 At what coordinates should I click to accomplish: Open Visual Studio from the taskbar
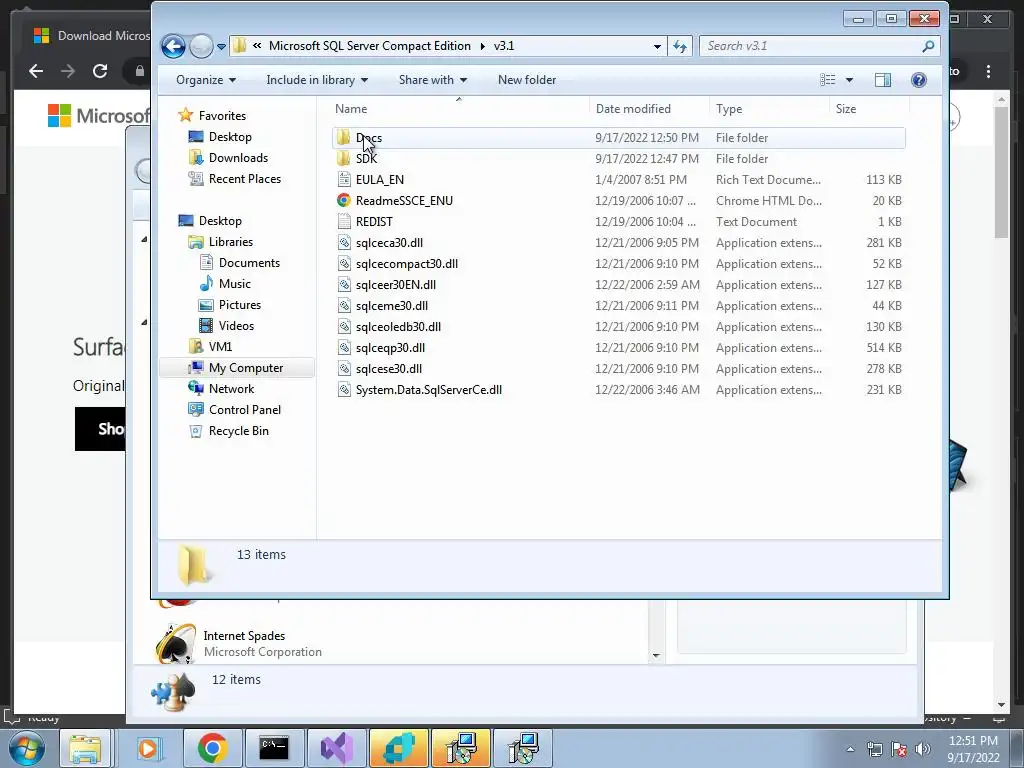coord(336,748)
